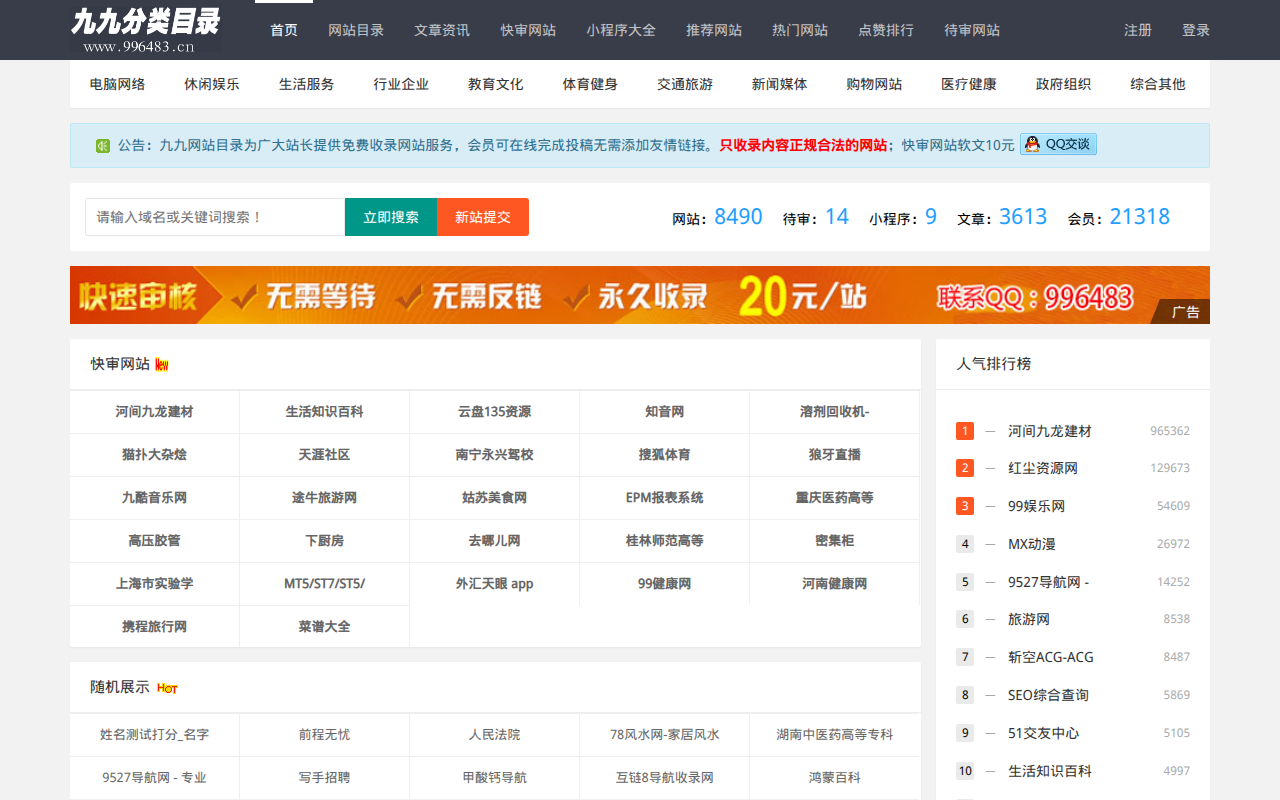Image resolution: width=1280 pixels, height=800 pixels.
Task: Open the 首页 navigation tab
Action: pos(284,30)
